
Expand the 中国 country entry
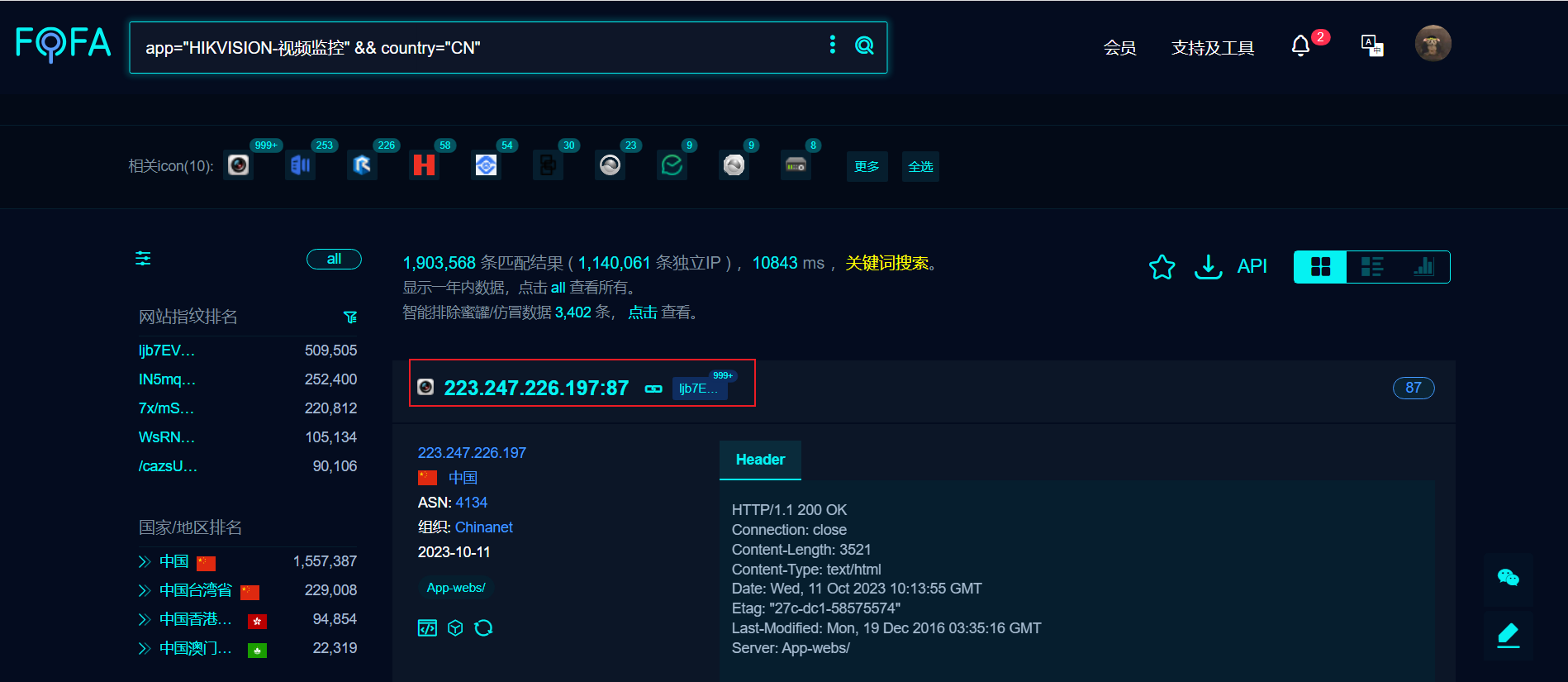(145, 562)
